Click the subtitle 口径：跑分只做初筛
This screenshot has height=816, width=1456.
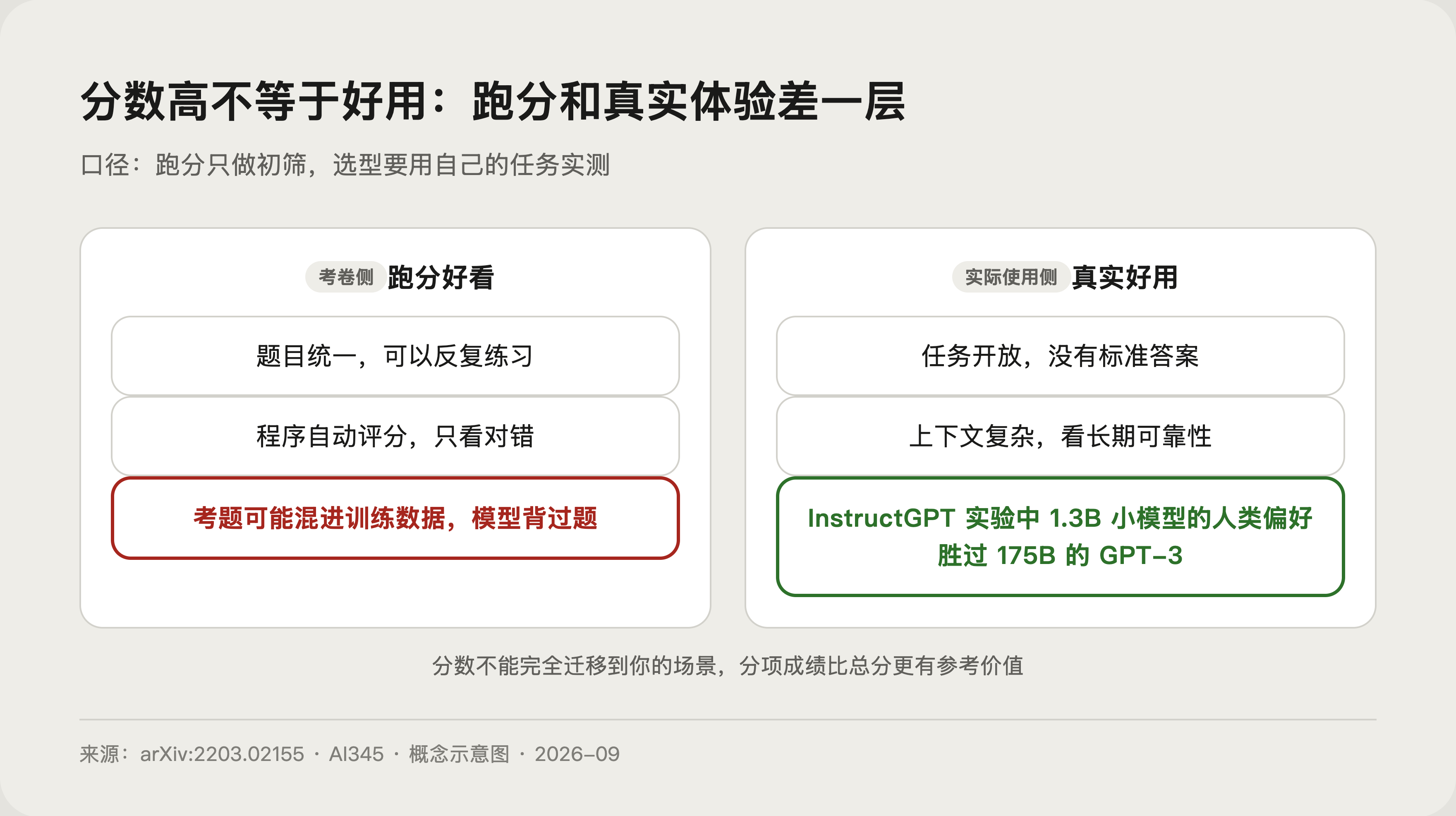click(x=345, y=165)
